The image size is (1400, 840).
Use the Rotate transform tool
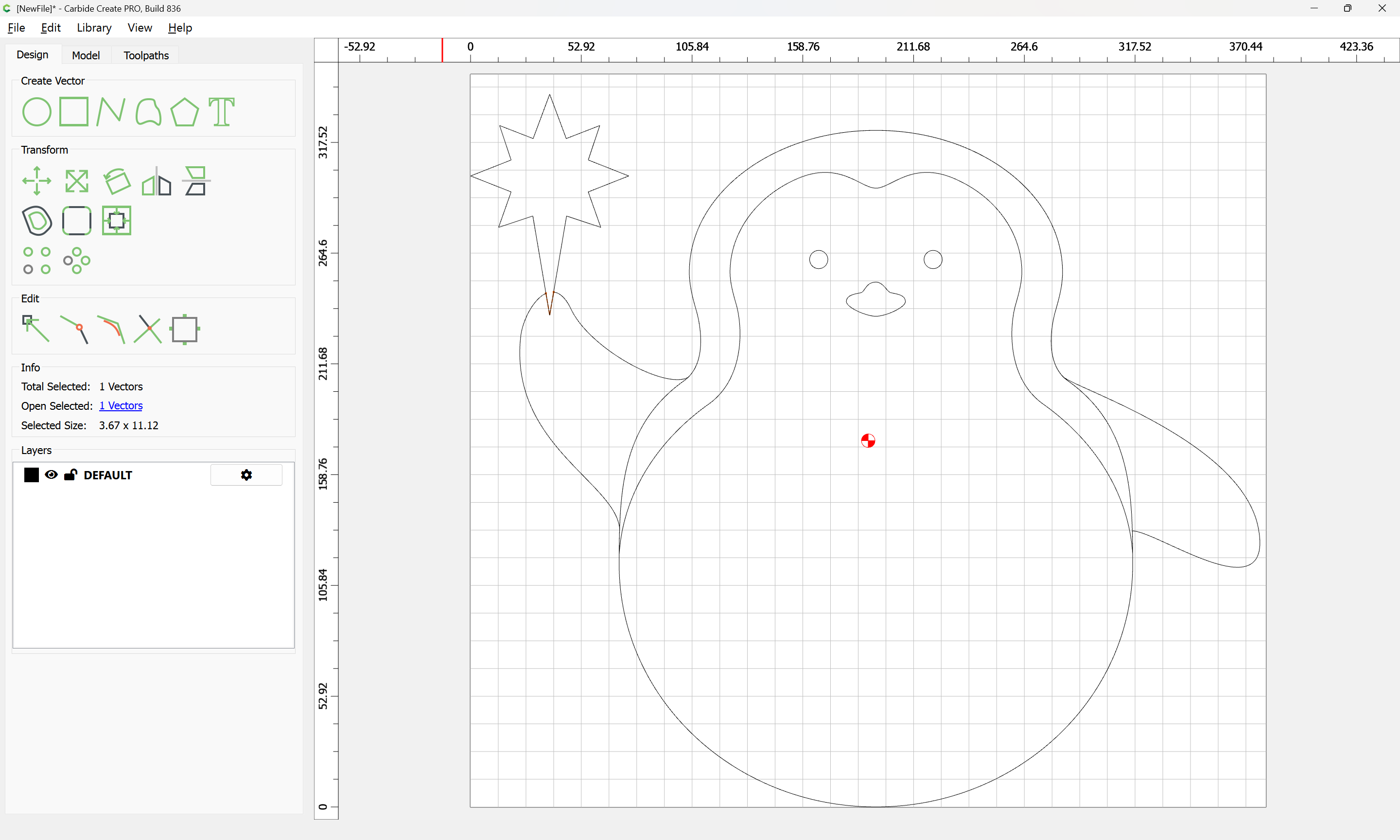tap(117, 181)
